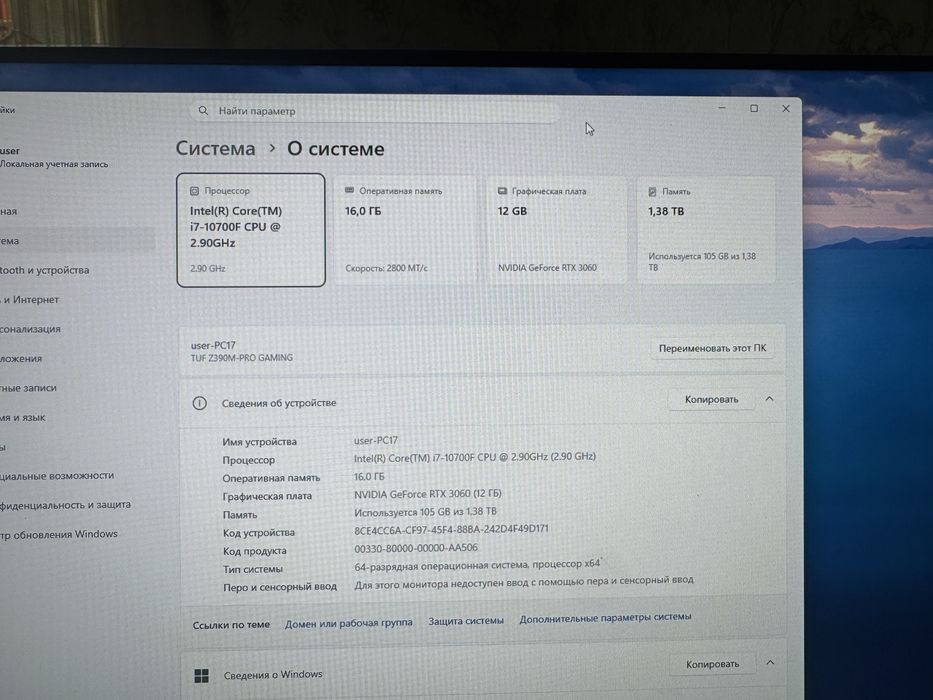Click "Скорость: 2800 МТ/с" text
Viewport: 933px width, 700px height.
(x=386, y=268)
